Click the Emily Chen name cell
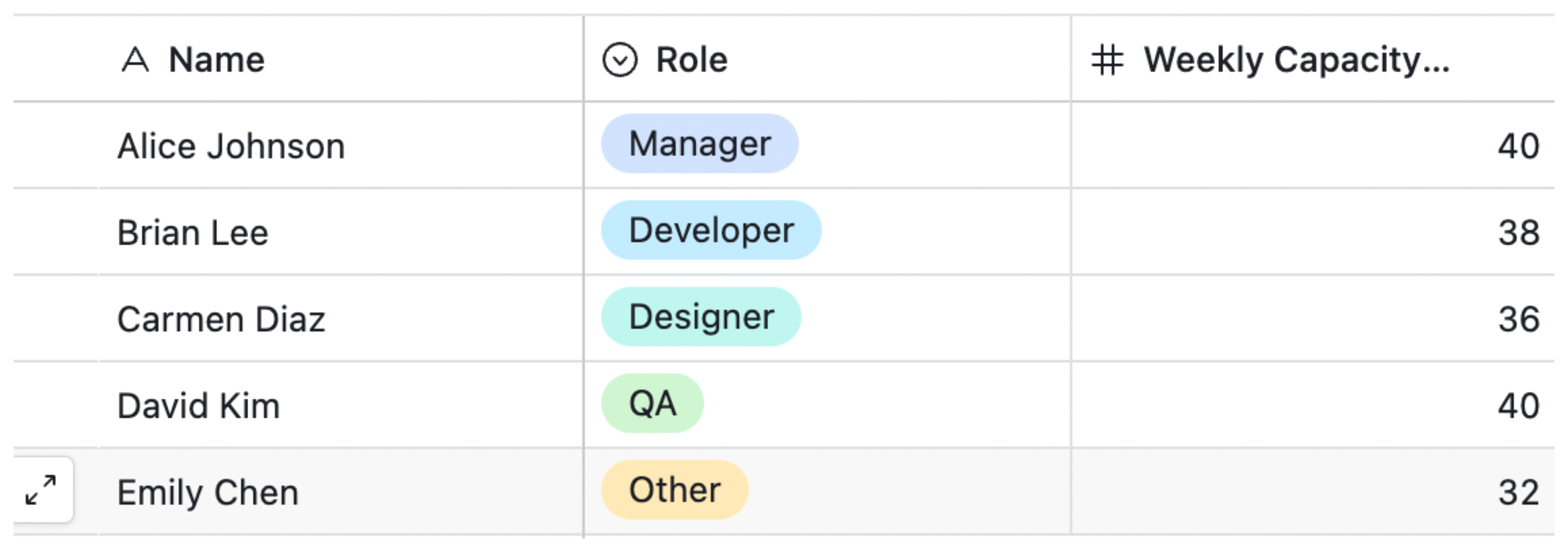Image resolution: width=1568 pixels, height=552 pixels. click(208, 492)
